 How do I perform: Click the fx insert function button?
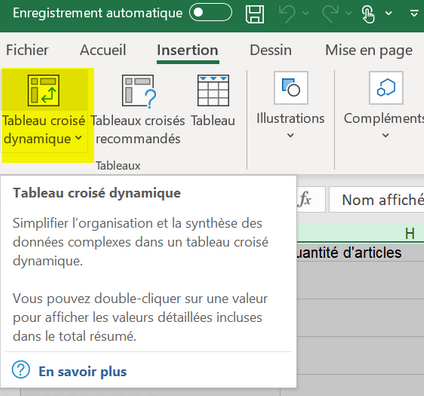[x=305, y=199]
